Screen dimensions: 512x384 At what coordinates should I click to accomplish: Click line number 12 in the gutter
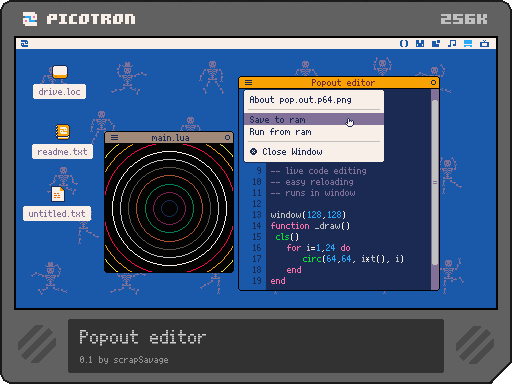(x=257, y=204)
